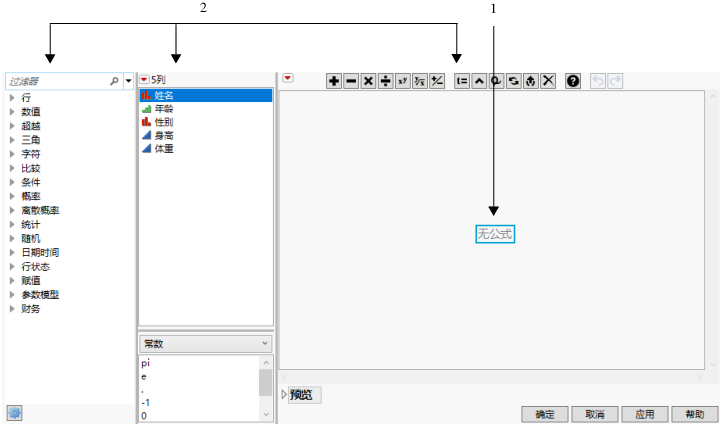
Task: Click the 预览 button
Action: click(x=304, y=395)
